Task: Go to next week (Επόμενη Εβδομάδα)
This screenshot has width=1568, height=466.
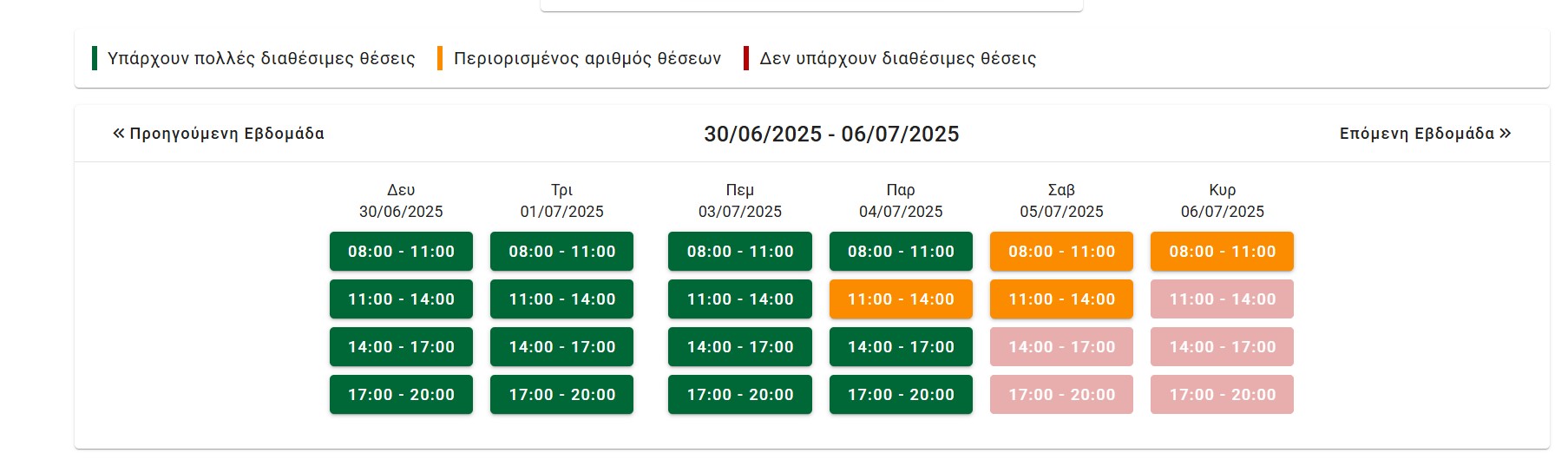Action: 1425,134
